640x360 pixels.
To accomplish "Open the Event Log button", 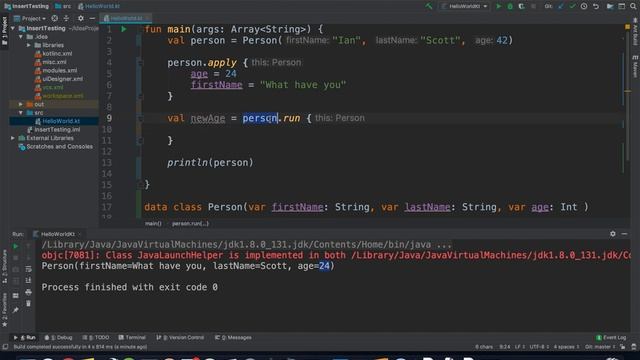I will tap(611, 338).
